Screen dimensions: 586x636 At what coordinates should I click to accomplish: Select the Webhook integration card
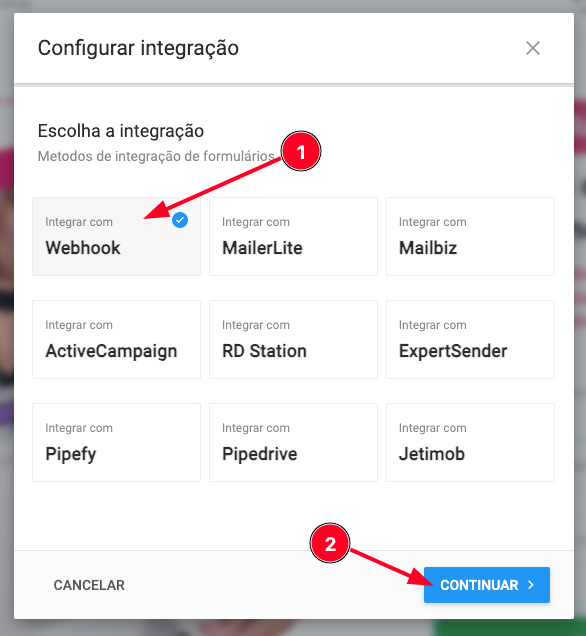[x=116, y=236]
